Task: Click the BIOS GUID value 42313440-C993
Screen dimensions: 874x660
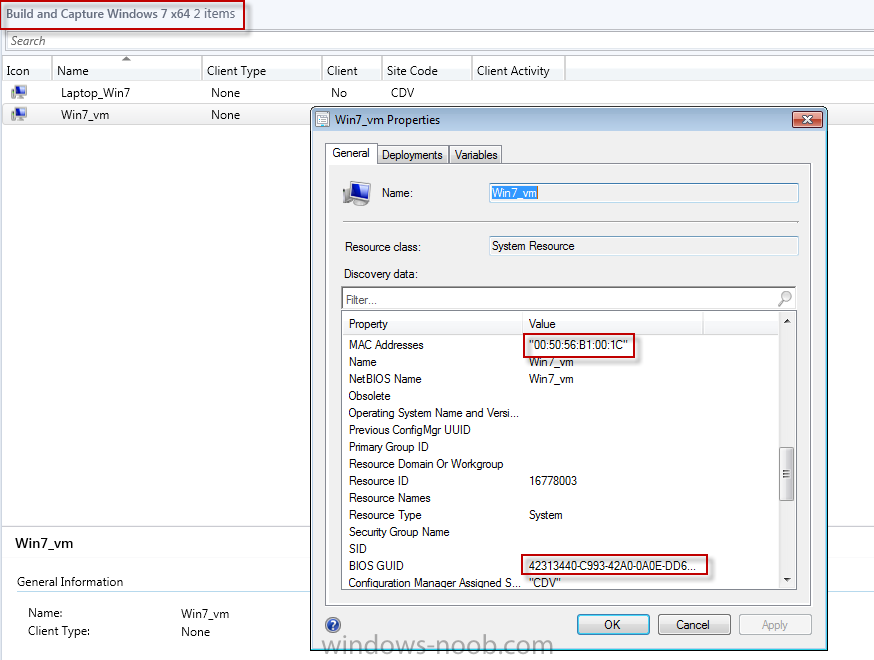Action: (x=612, y=566)
